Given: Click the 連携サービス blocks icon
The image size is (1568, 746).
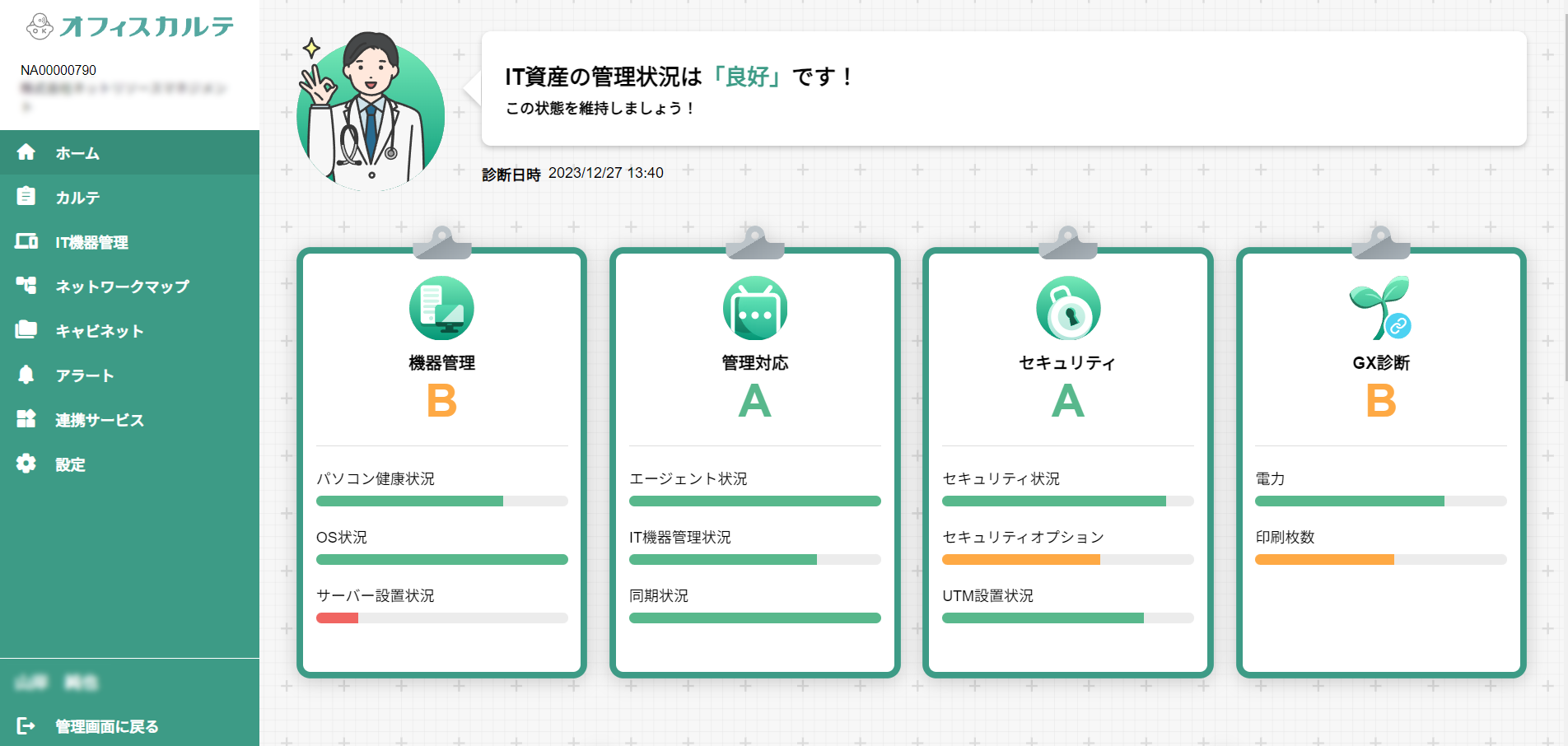Looking at the screenshot, I should click(27, 419).
